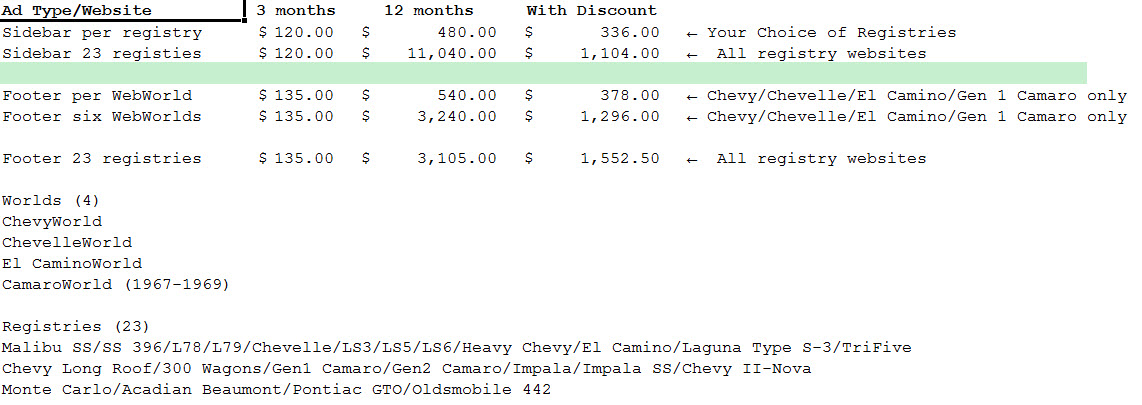Click the "Your Choice of Registries" note
This screenshot has height=405, width=1142.
(831, 32)
